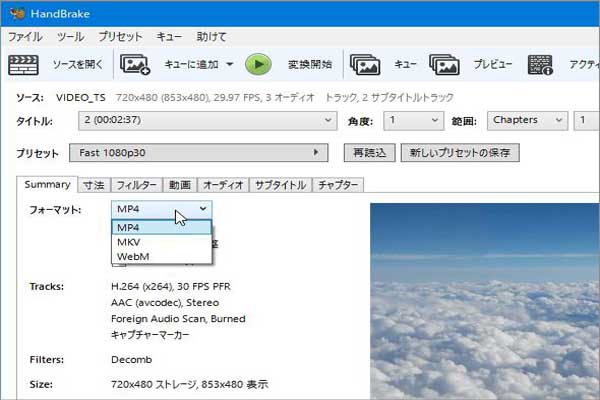The image size is (600, 400).
Task: Click the Open Source clapperboard icon
Action: pos(23,65)
